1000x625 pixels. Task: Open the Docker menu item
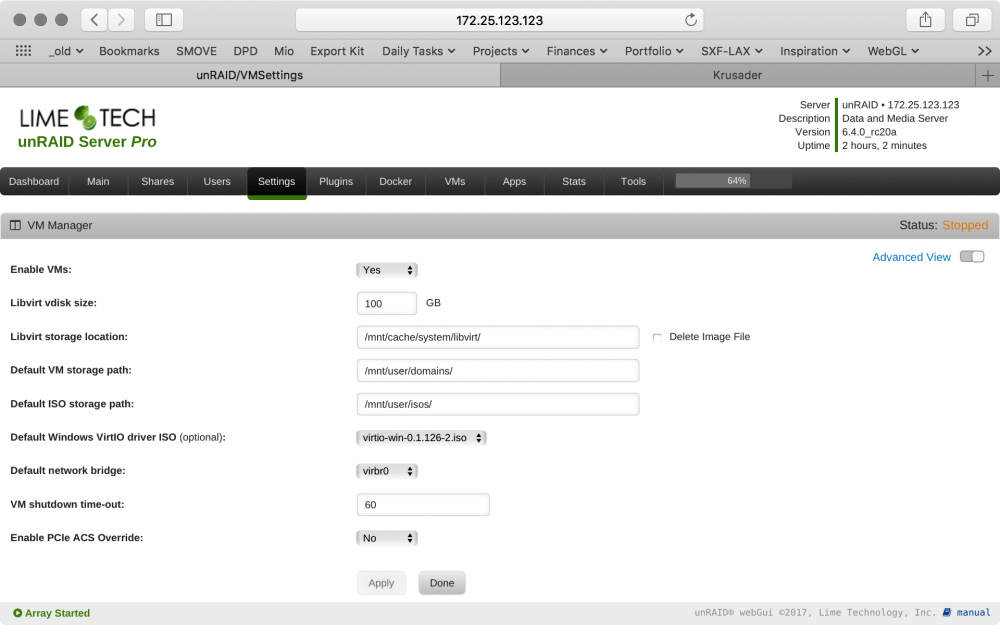[395, 181]
